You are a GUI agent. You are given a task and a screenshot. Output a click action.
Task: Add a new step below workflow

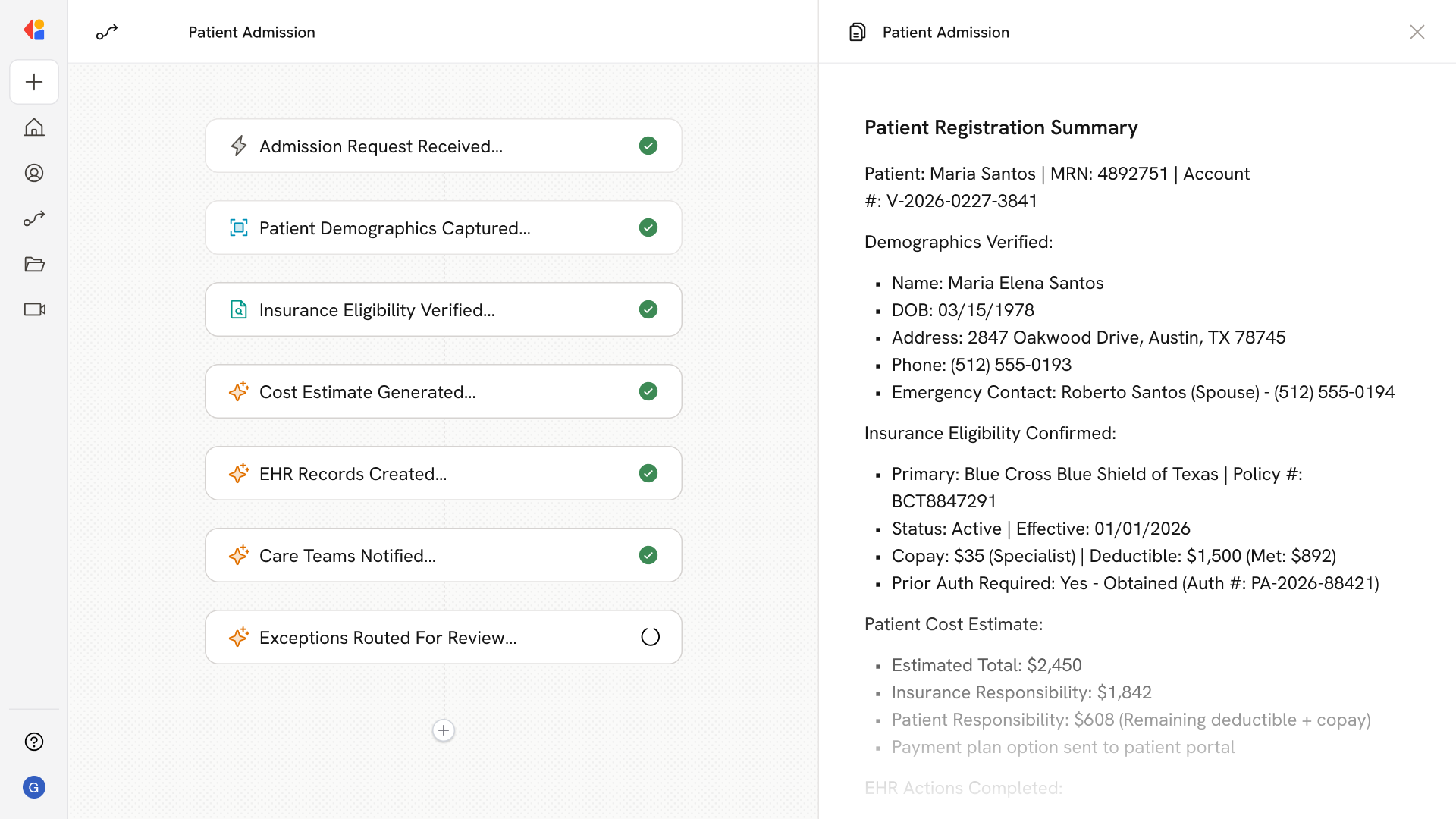point(444,730)
